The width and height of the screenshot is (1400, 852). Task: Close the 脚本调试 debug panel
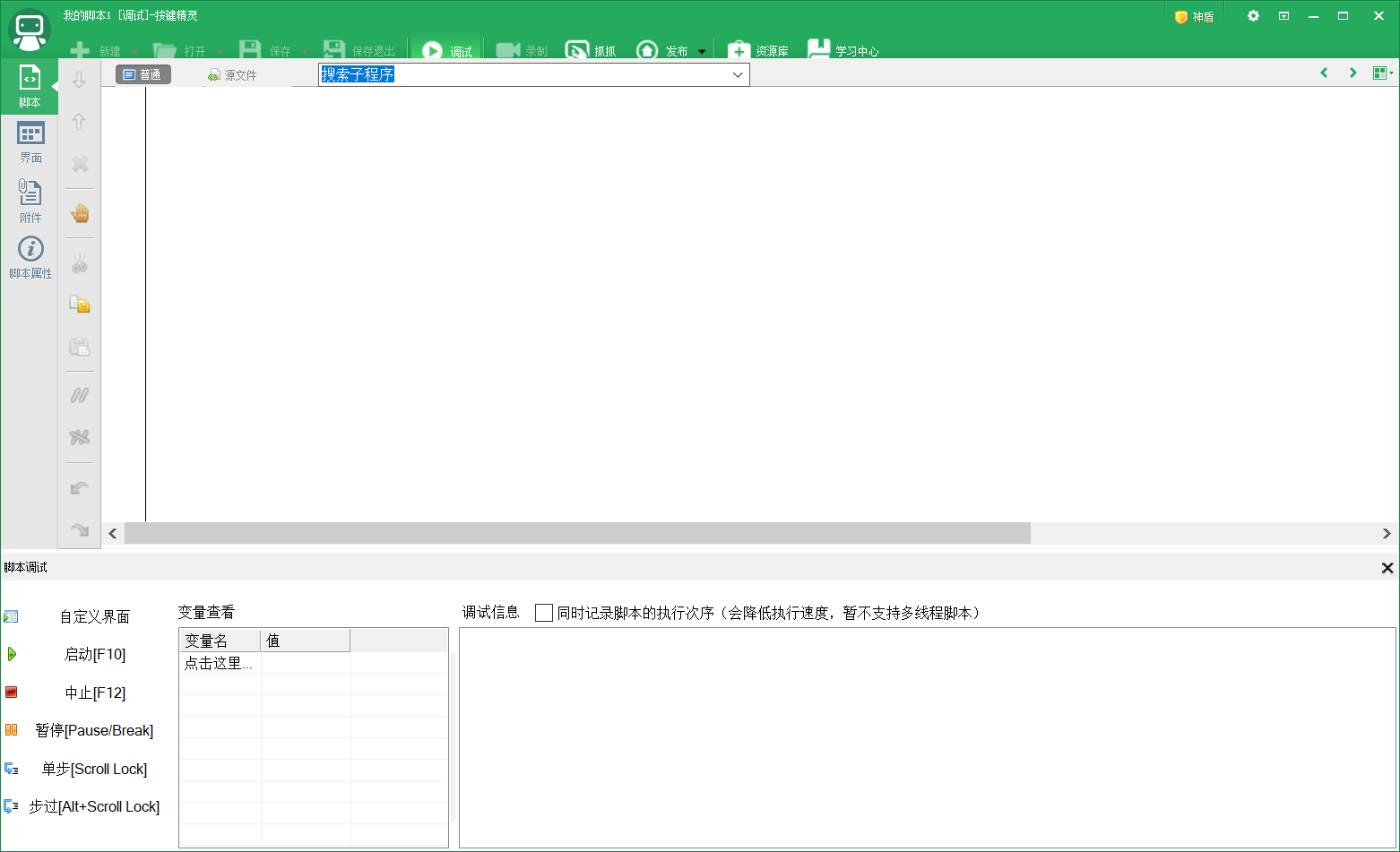tap(1387, 568)
